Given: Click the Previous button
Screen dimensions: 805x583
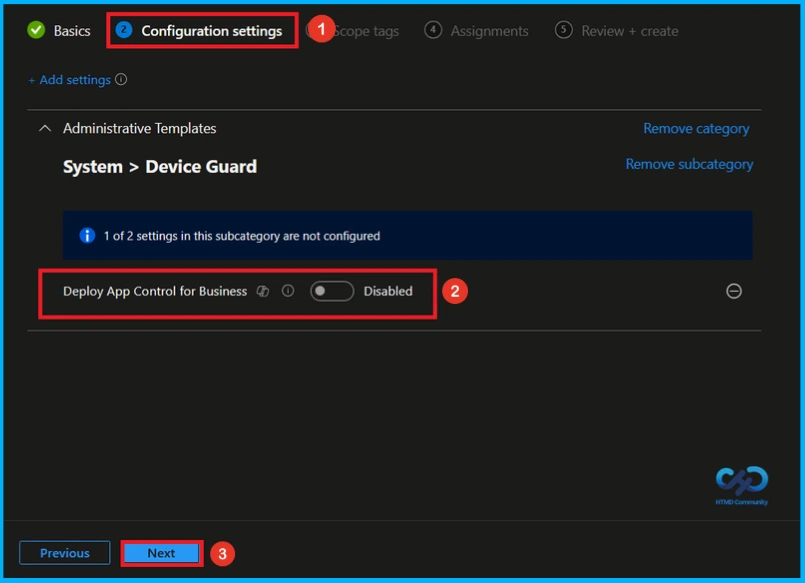Looking at the screenshot, I should pos(65,553).
